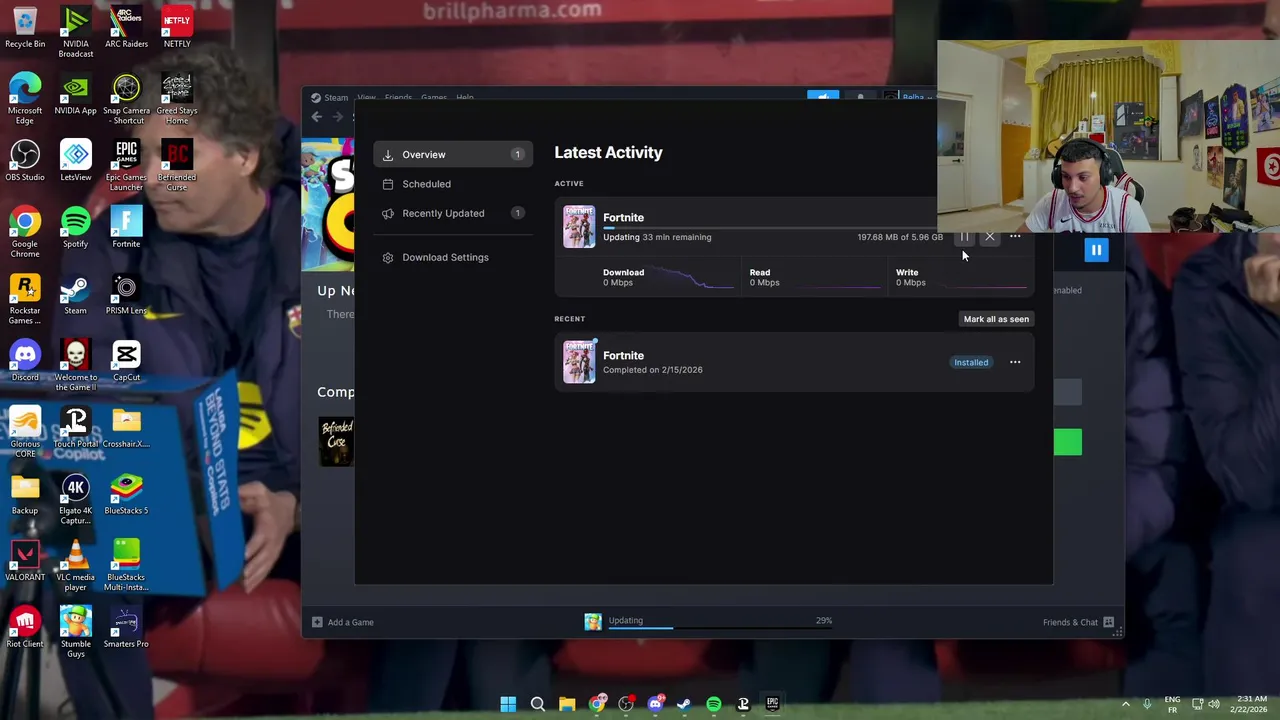Open more options for the installed Fortnite
Viewport: 1280px width, 720px height.
tap(1015, 362)
